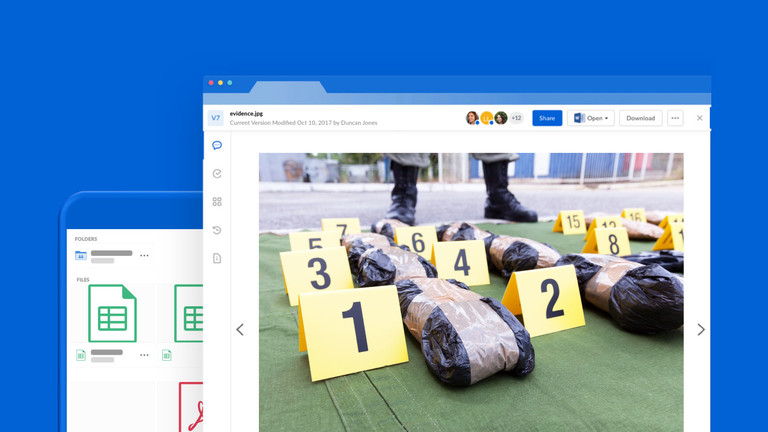768x432 pixels.
Task: Go to the next image with right arrow
Action: pos(700,330)
